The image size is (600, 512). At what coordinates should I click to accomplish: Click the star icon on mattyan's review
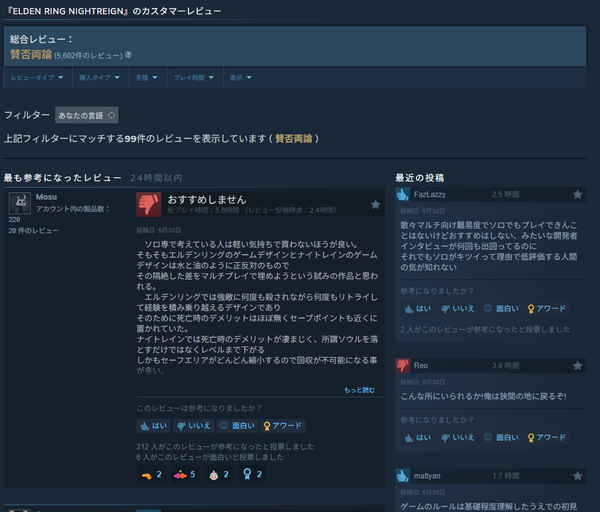tap(577, 476)
